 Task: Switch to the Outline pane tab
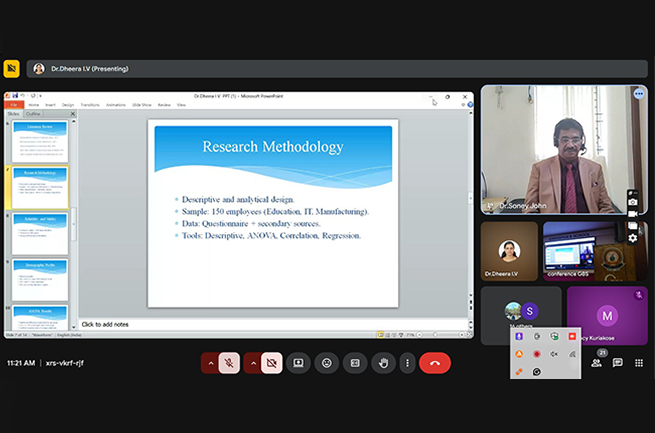(x=33, y=114)
